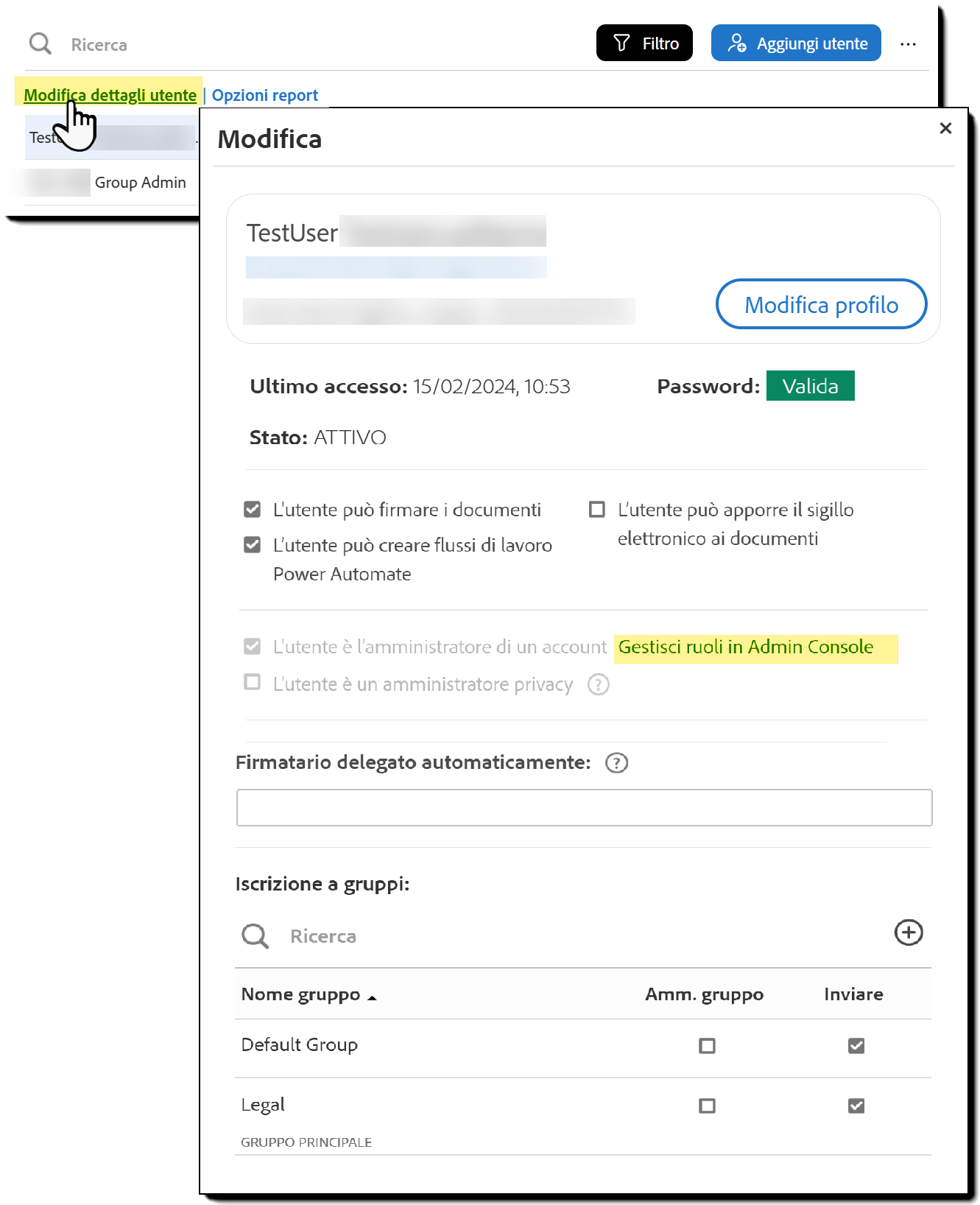
Task: Enable the sigillo elettronico checkbox
Action: (597, 510)
